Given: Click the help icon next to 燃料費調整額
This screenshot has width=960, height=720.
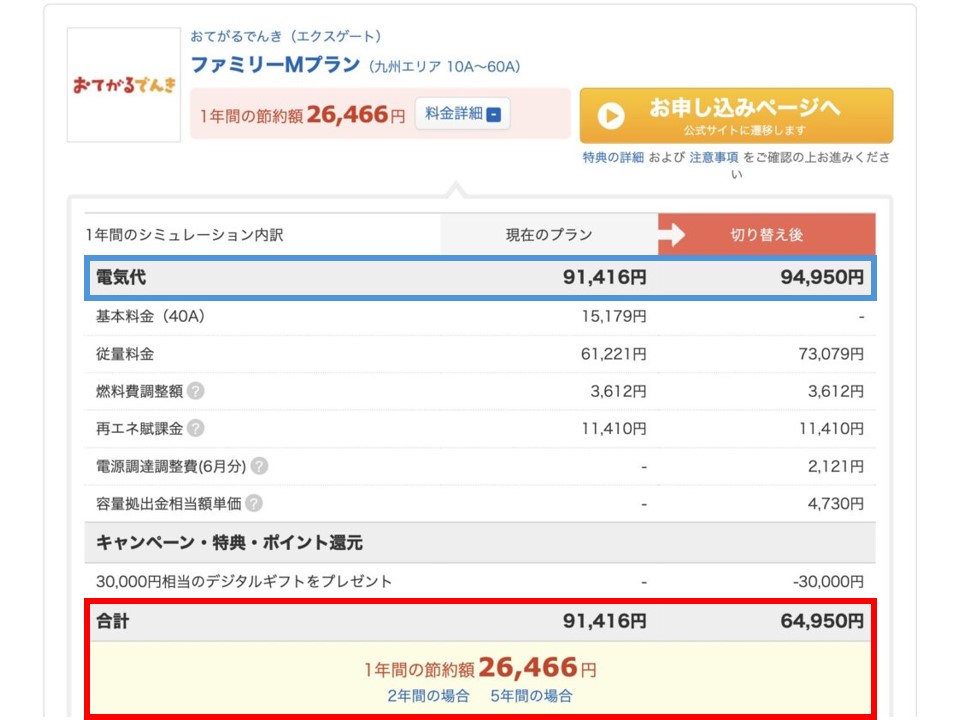Looking at the screenshot, I should click(x=195, y=391).
